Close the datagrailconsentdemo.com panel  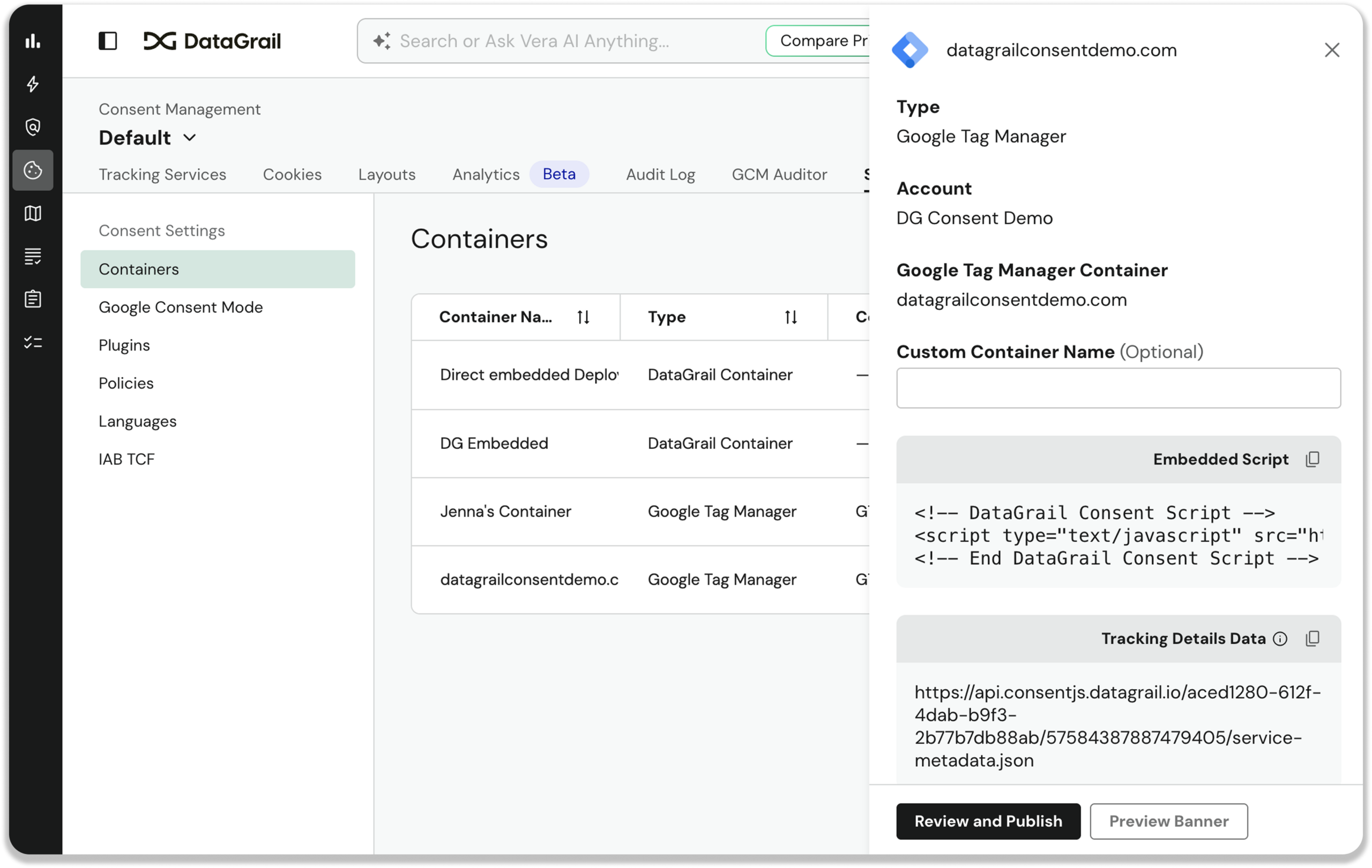coord(1332,50)
